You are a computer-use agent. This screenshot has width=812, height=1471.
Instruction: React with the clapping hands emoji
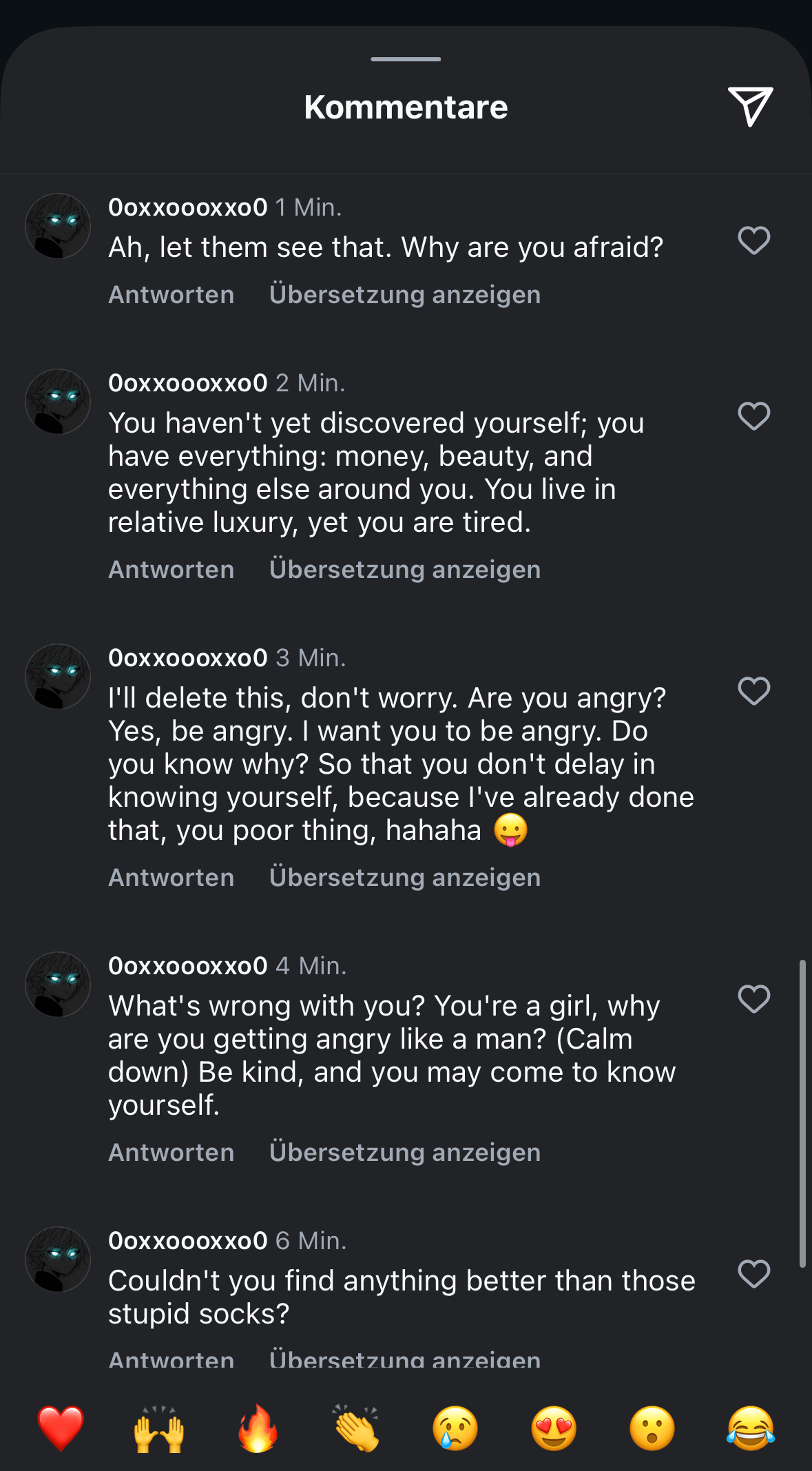point(356,1428)
